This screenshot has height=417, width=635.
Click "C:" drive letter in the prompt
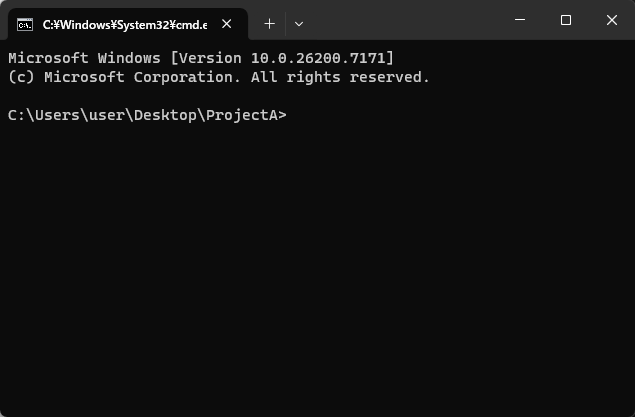point(16,116)
